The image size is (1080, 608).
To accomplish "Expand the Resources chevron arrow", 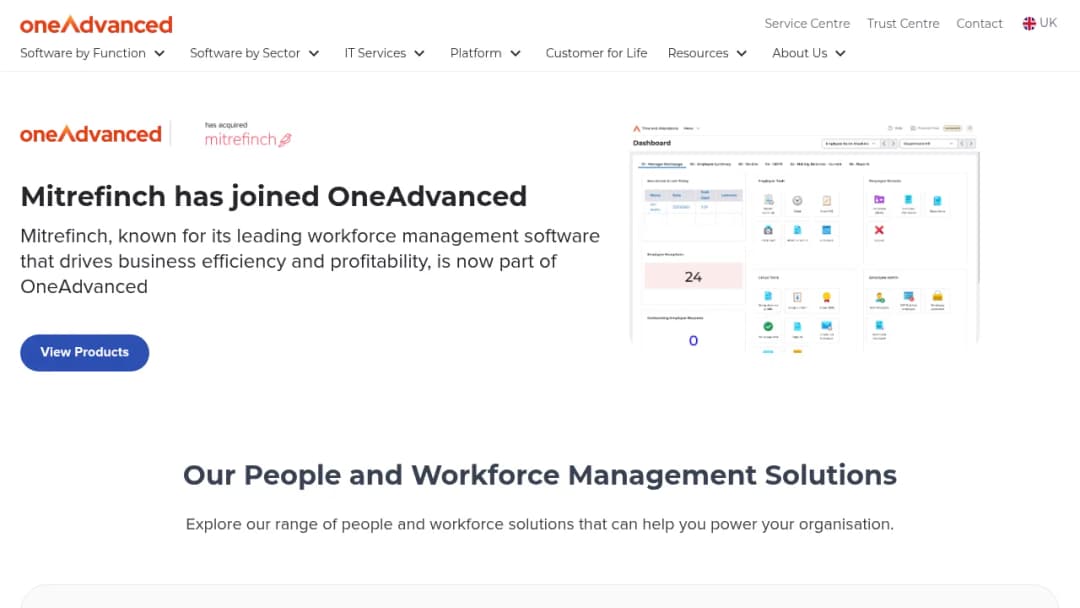I will pyautogui.click(x=742, y=54).
